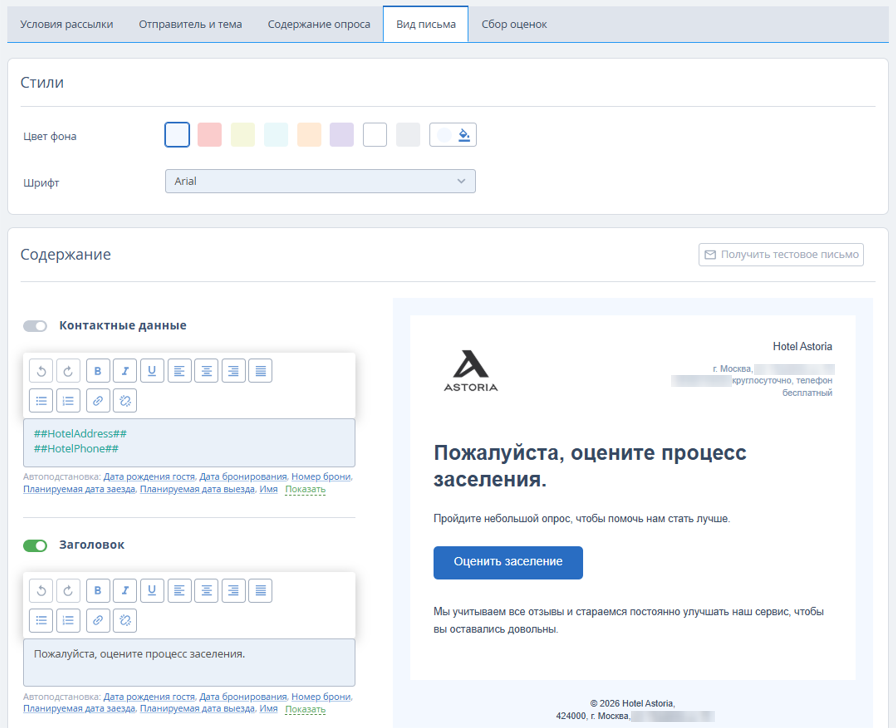Insert Номер брони under Контактные данные
Screen dimensions: 896x728
click(x=321, y=477)
